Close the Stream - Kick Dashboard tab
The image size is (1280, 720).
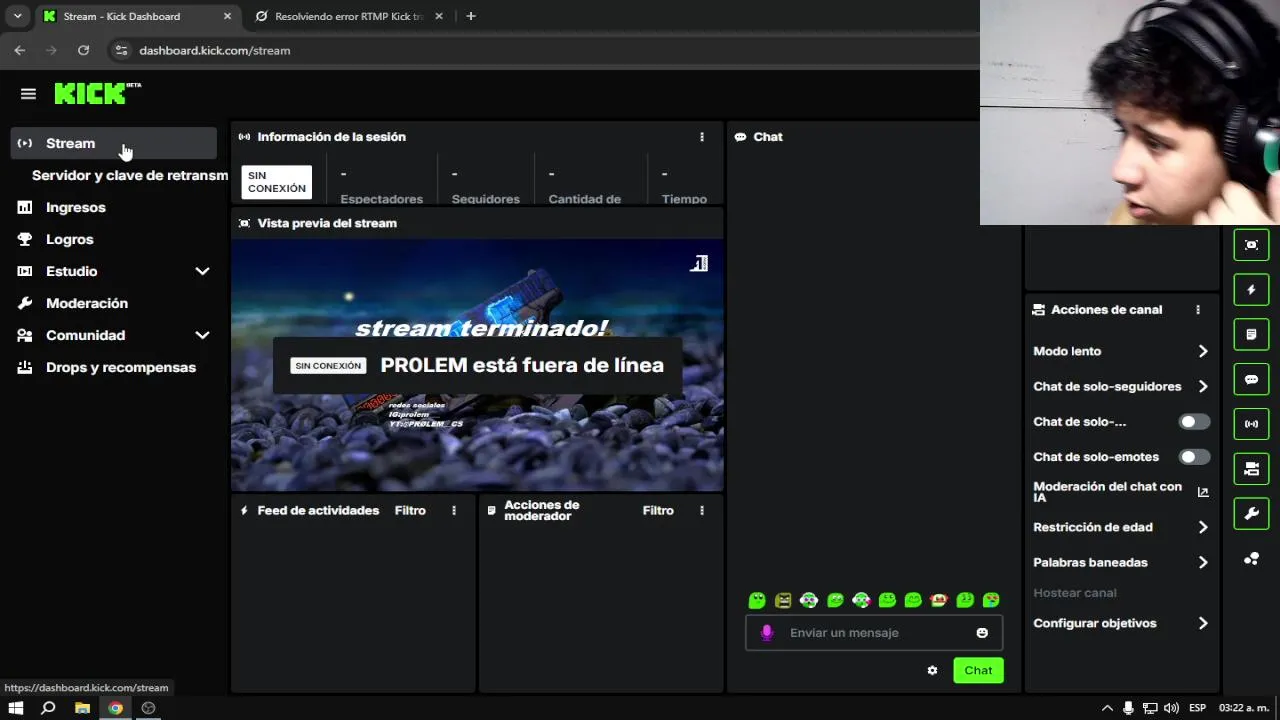pyautogui.click(x=227, y=16)
